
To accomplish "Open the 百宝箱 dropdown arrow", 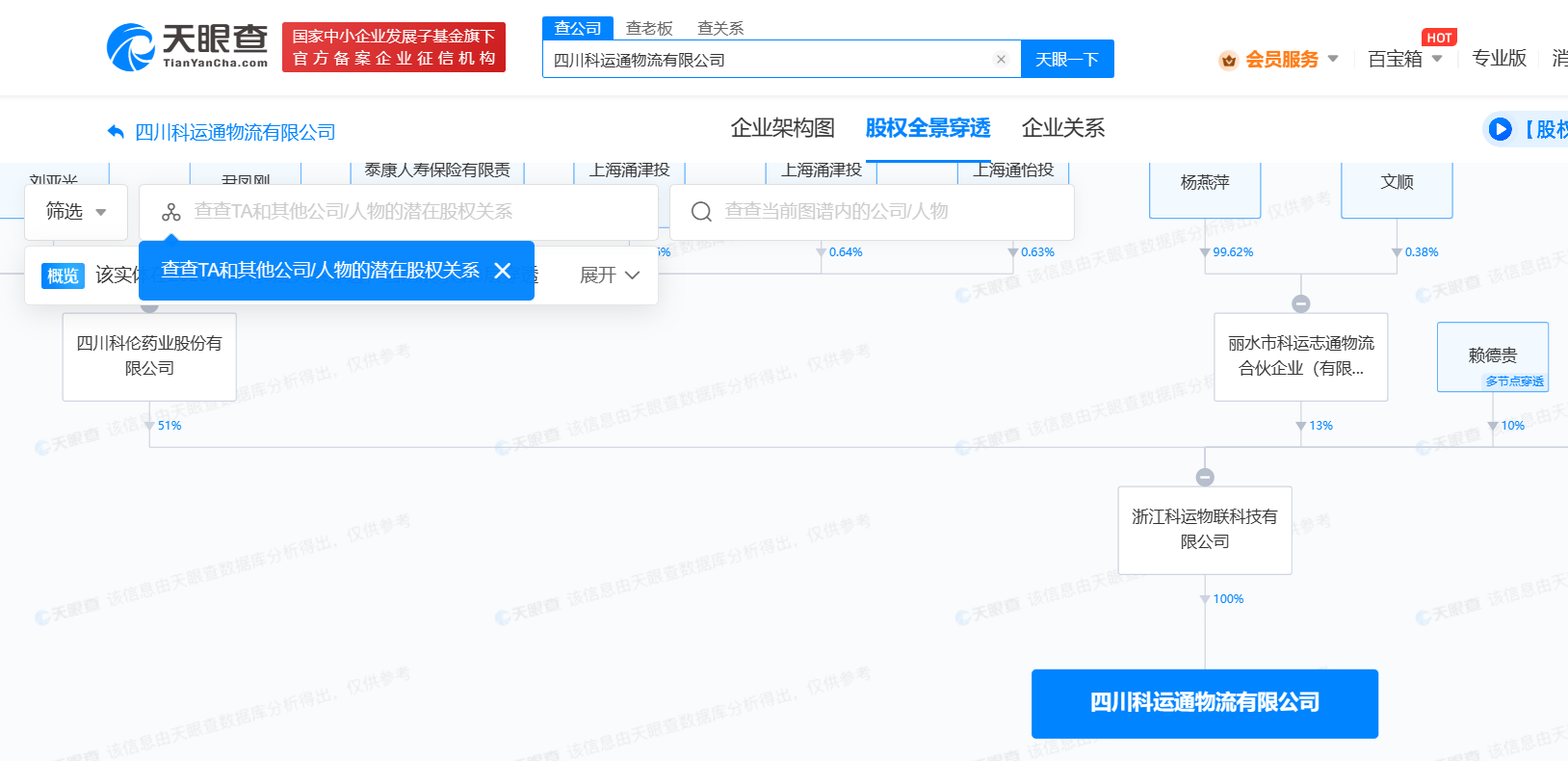I will coord(1437,59).
